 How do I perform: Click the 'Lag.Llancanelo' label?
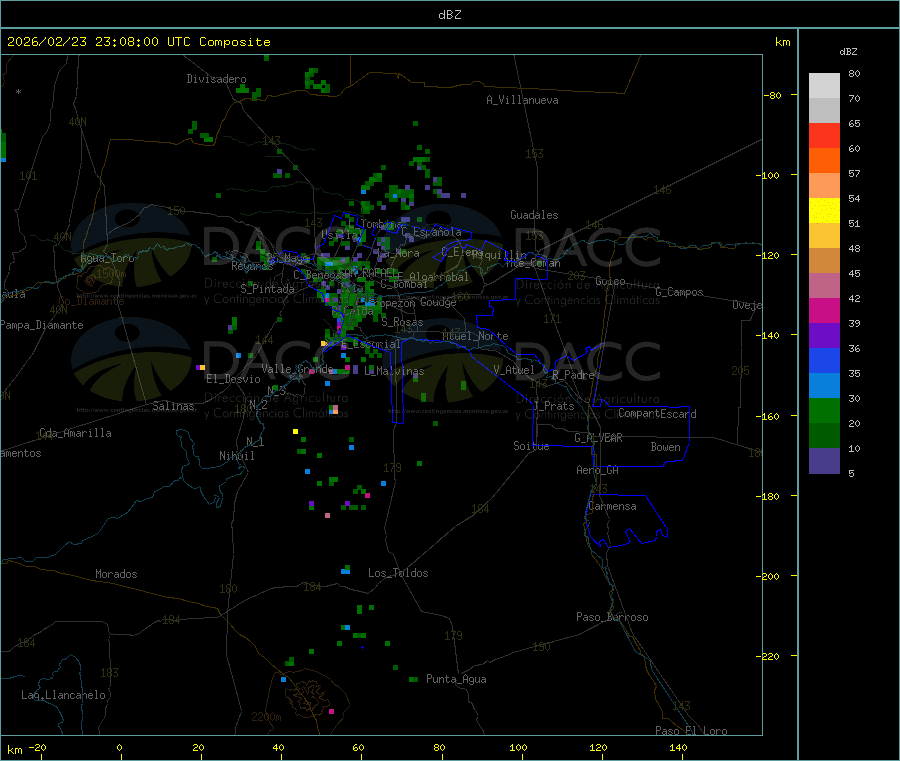coord(64,695)
